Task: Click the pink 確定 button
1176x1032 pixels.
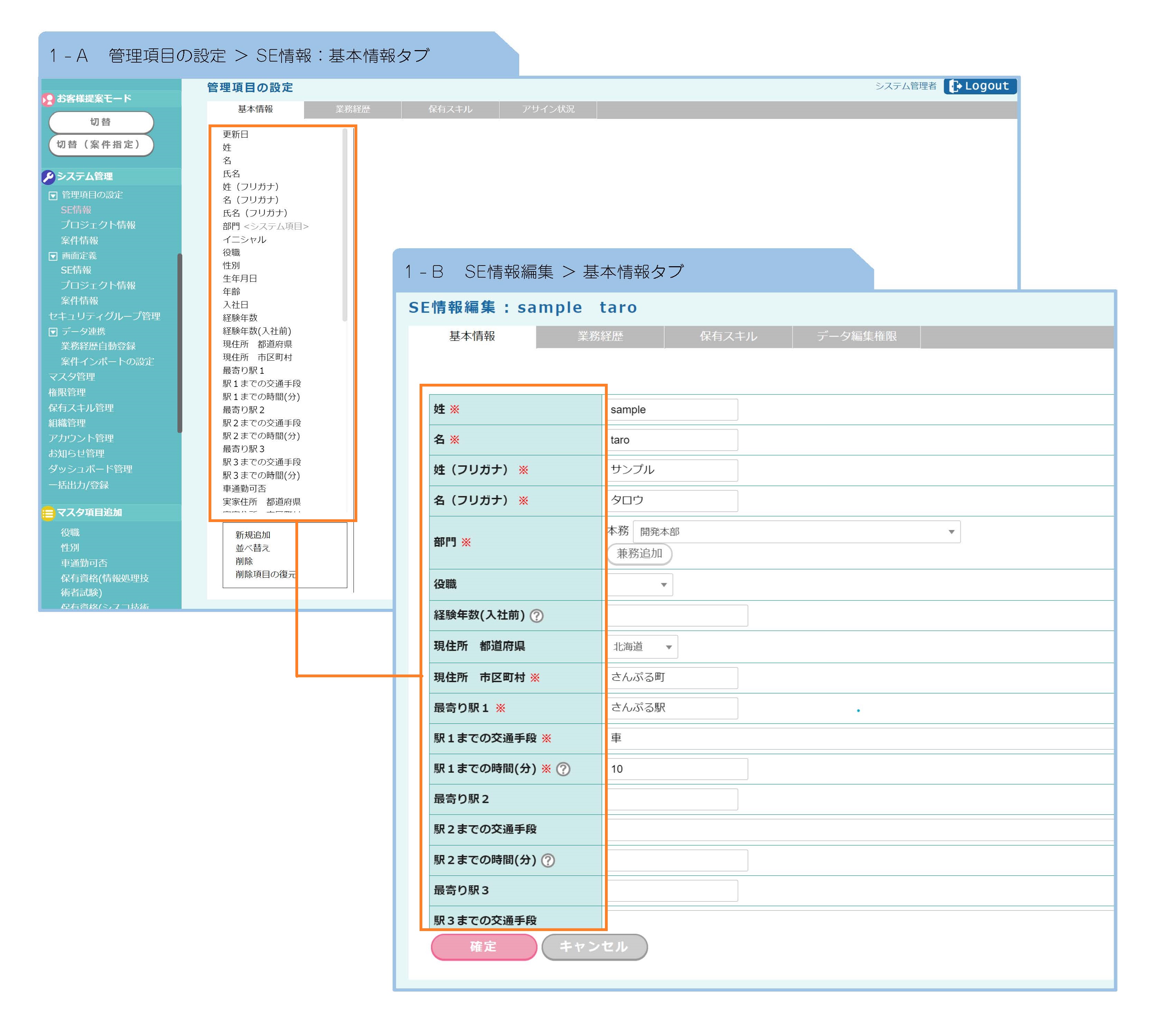Action: [x=483, y=946]
